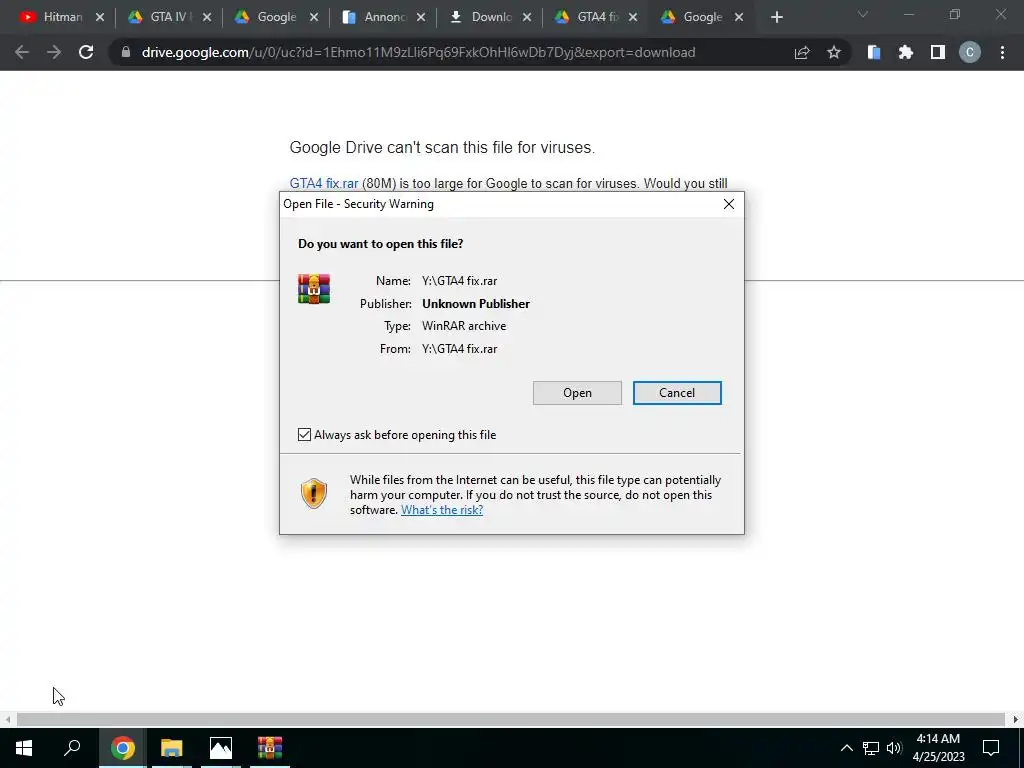This screenshot has height=768, width=1024.
Task: Share this page icon in address bar
Action: (802, 52)
